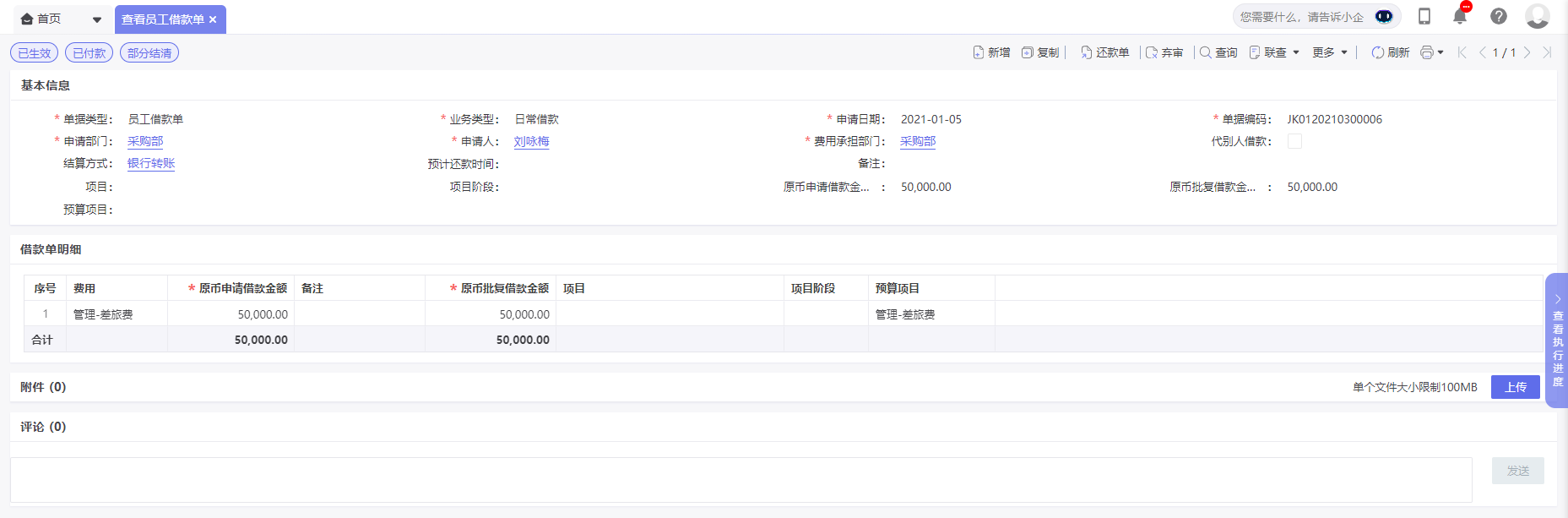This screenshot has height=518, width=1568.
Task: Switch to the 首页 home tab
Action: (x=42, y=19)
